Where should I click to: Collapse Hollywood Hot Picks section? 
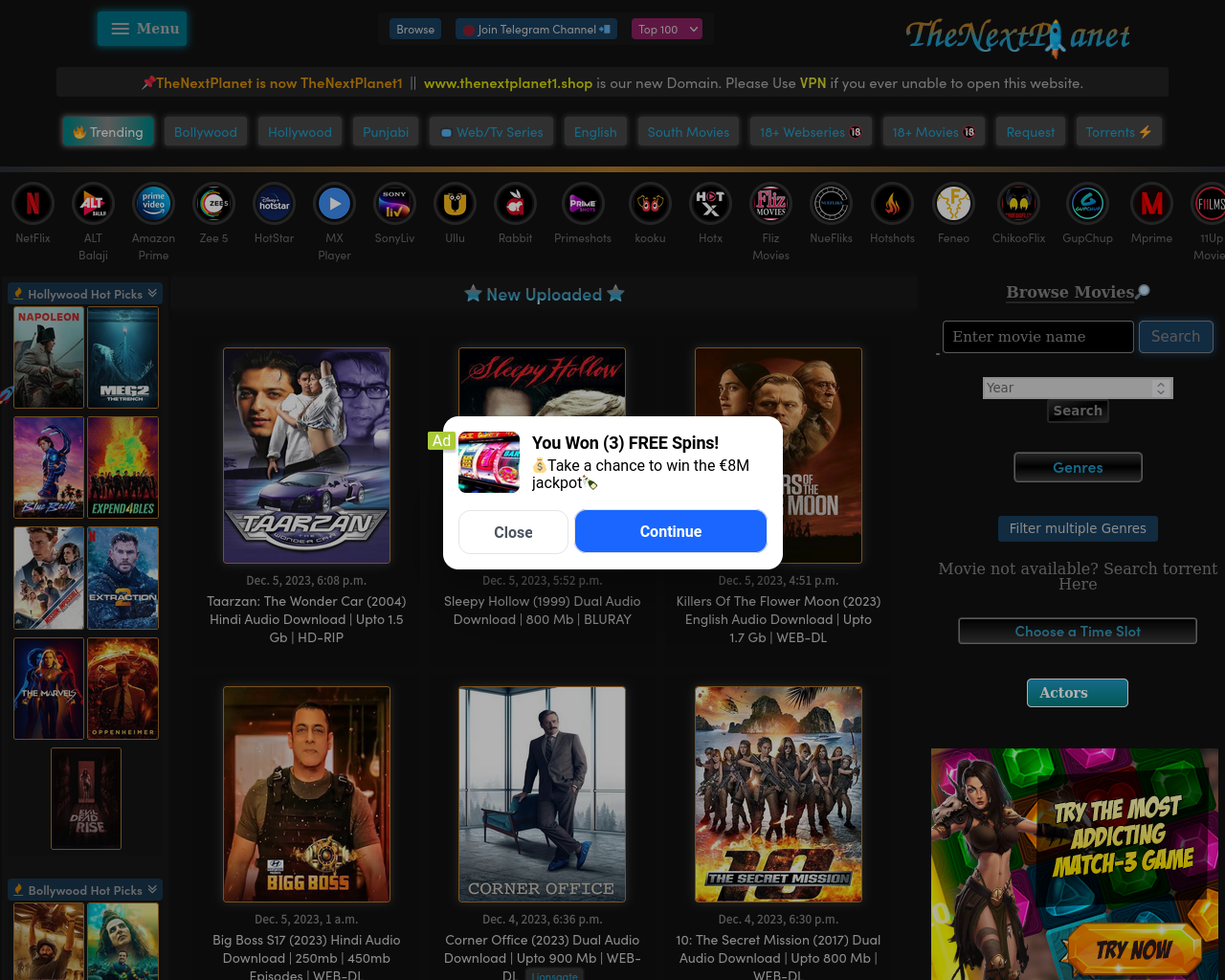[85, 294]
